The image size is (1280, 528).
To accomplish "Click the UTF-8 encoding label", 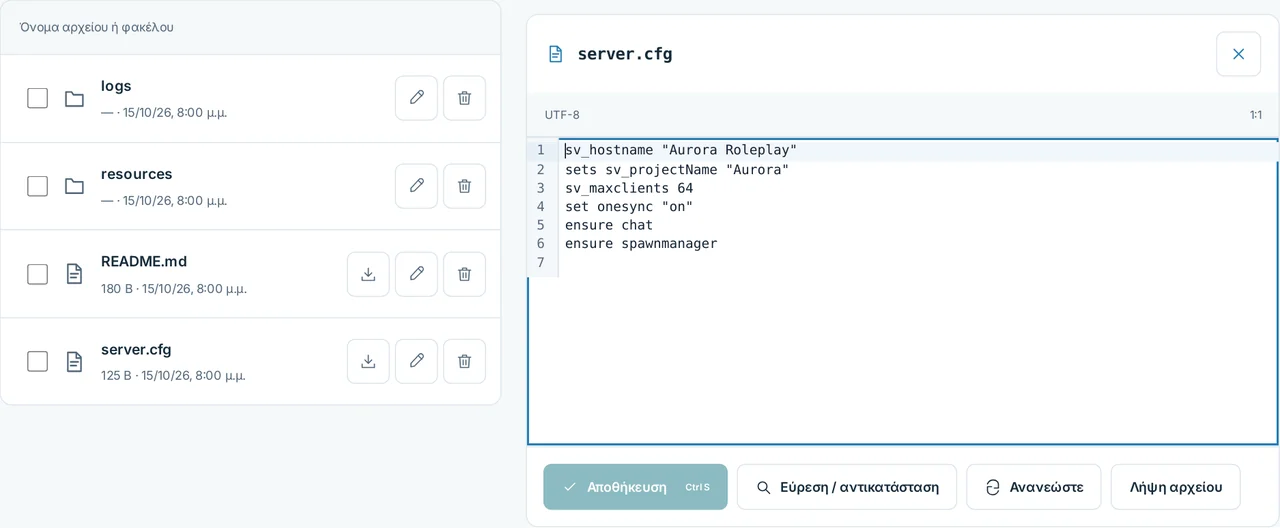I will pos(562,115).
